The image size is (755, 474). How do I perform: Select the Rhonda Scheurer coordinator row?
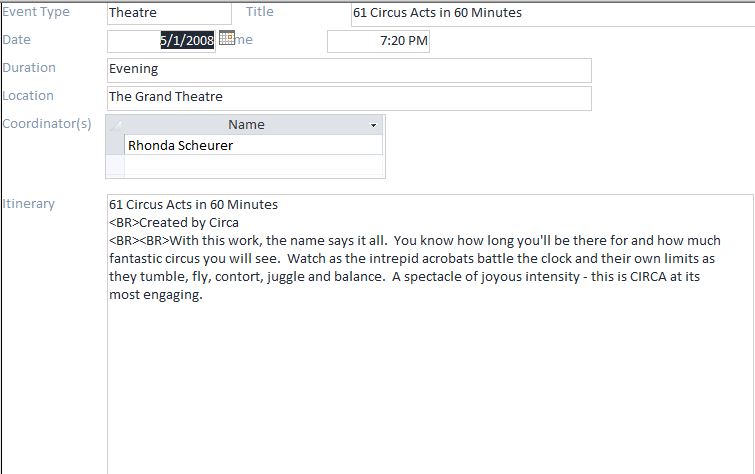coord(253,145)
